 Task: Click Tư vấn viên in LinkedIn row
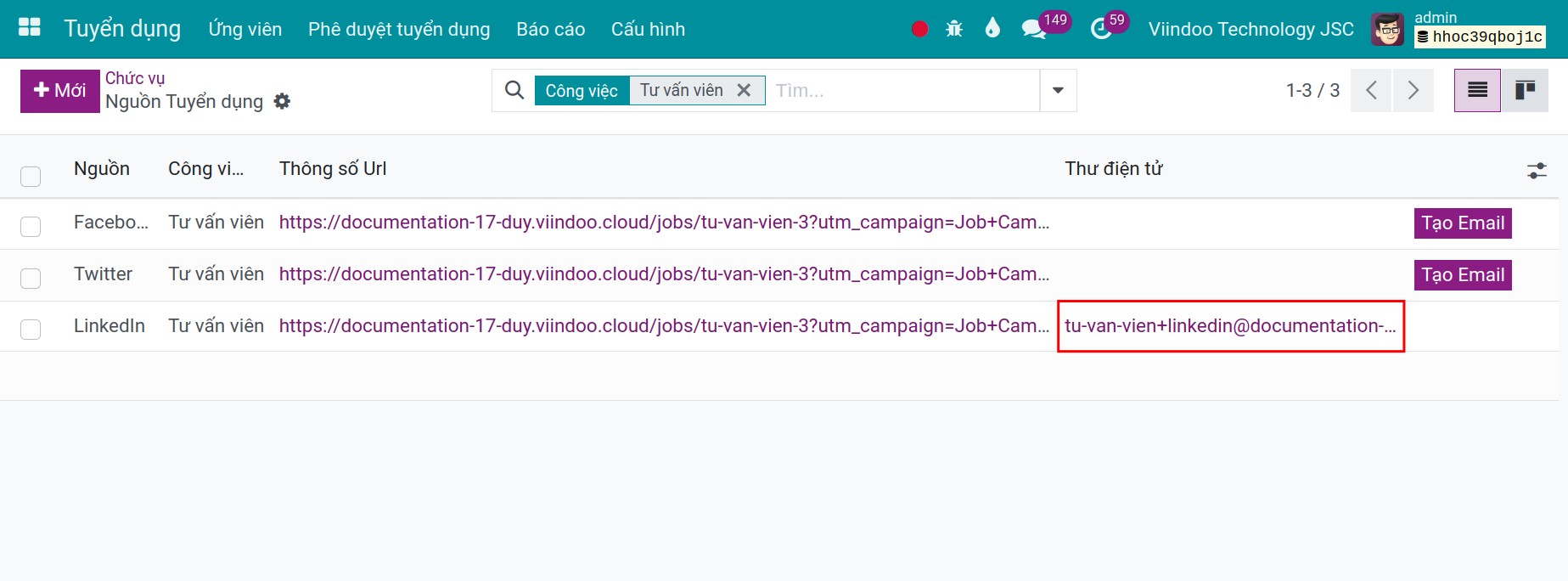click(x=216, y=326)
